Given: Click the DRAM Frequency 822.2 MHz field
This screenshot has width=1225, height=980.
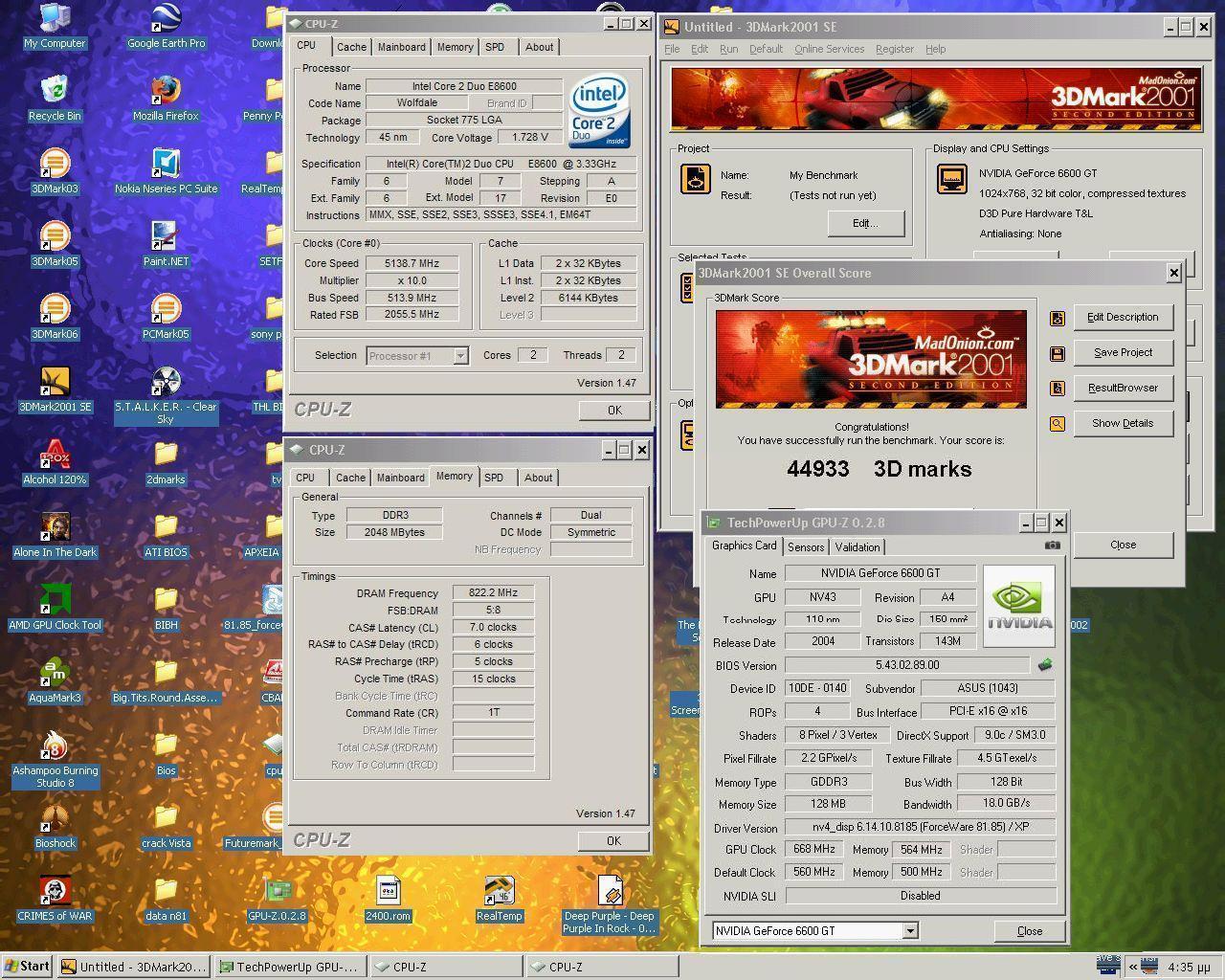Looking at the screenshot, I should click(493, 593).
